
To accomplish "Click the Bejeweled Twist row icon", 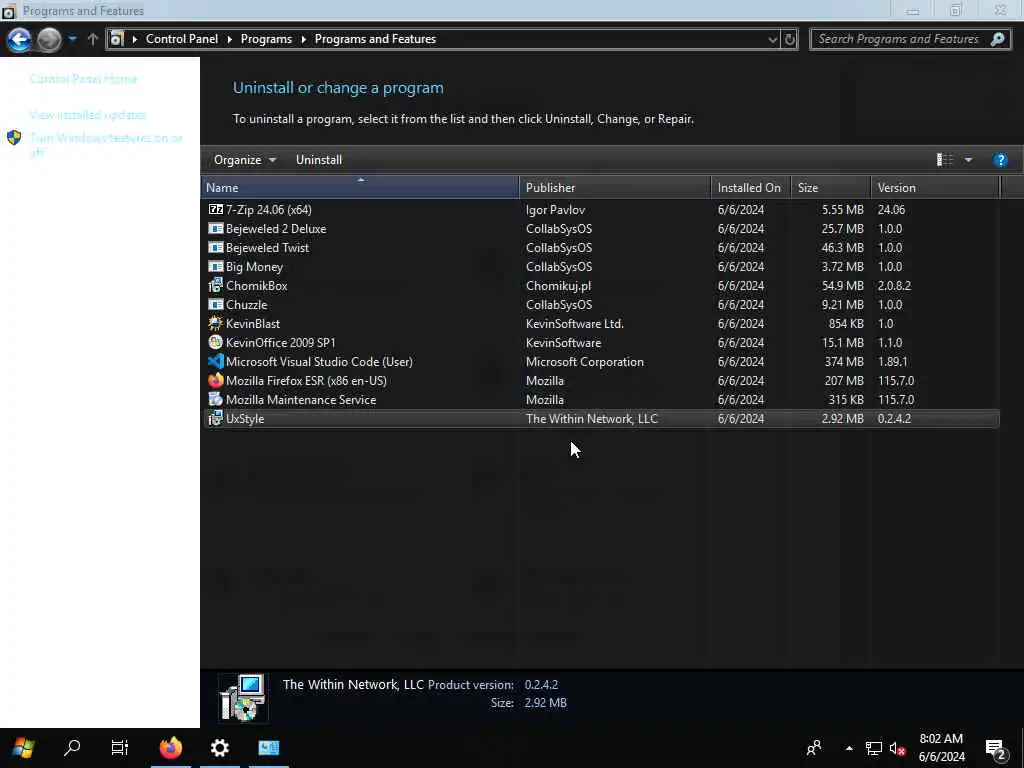I will tap(216, 248).
